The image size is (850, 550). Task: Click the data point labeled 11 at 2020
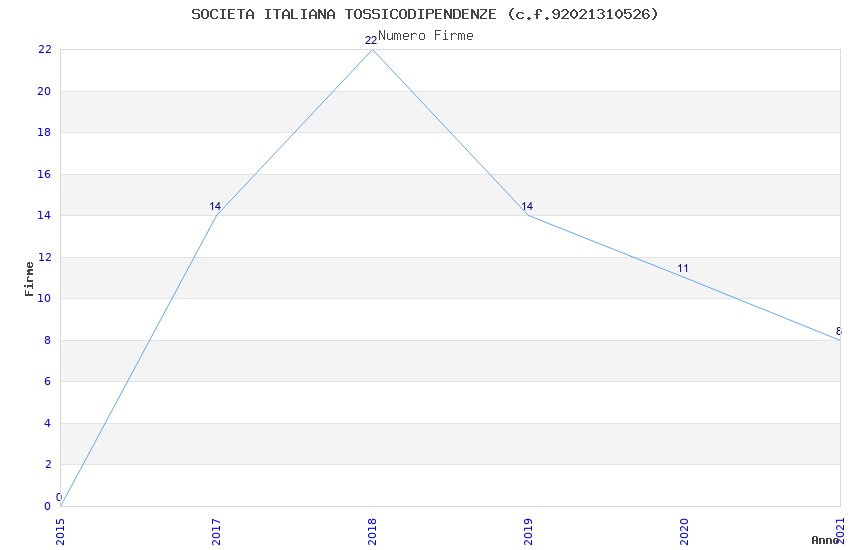point(684,277)
